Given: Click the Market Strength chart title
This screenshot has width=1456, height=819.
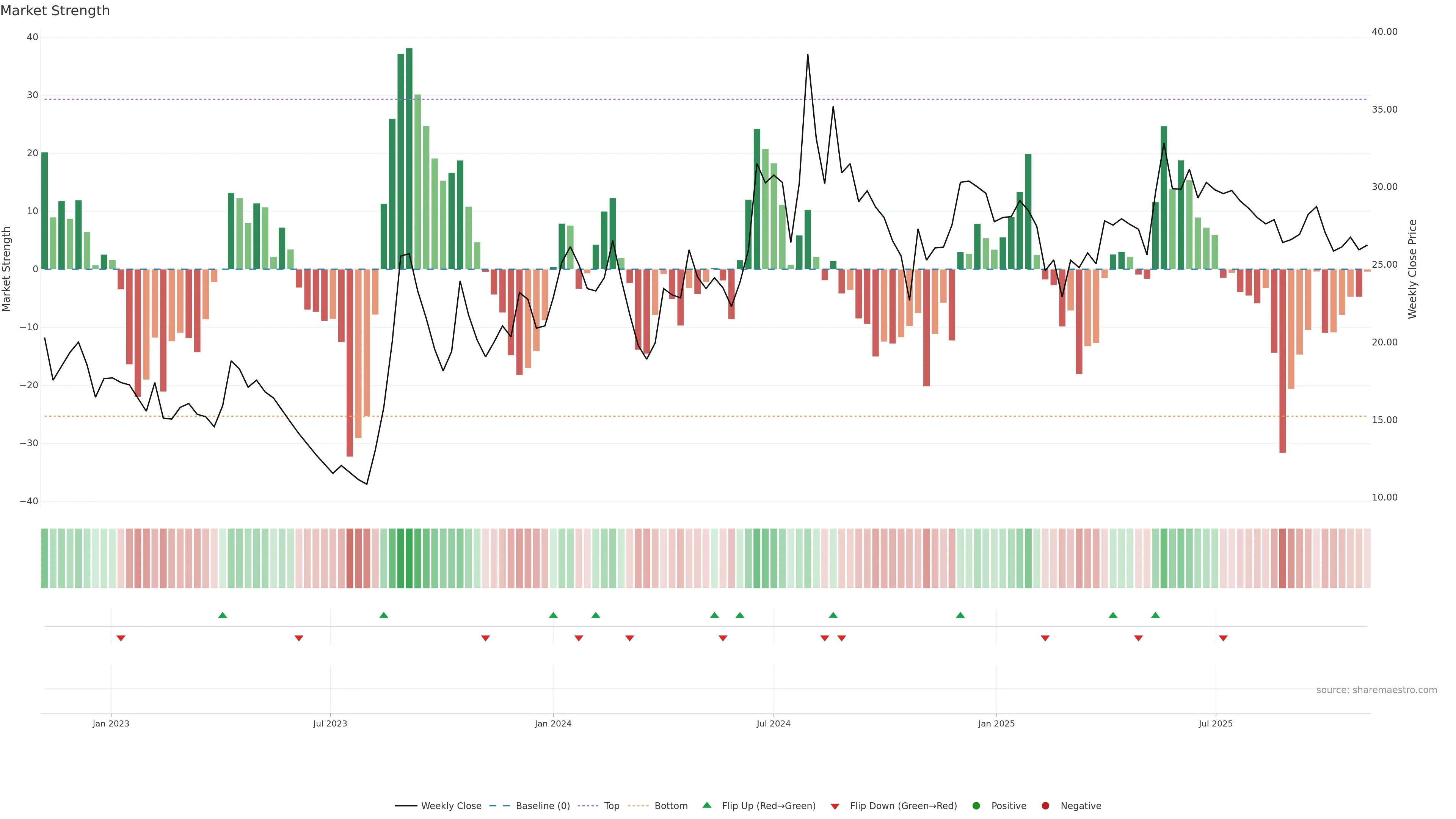Looking at the screenshot, I should click(55, 11).
